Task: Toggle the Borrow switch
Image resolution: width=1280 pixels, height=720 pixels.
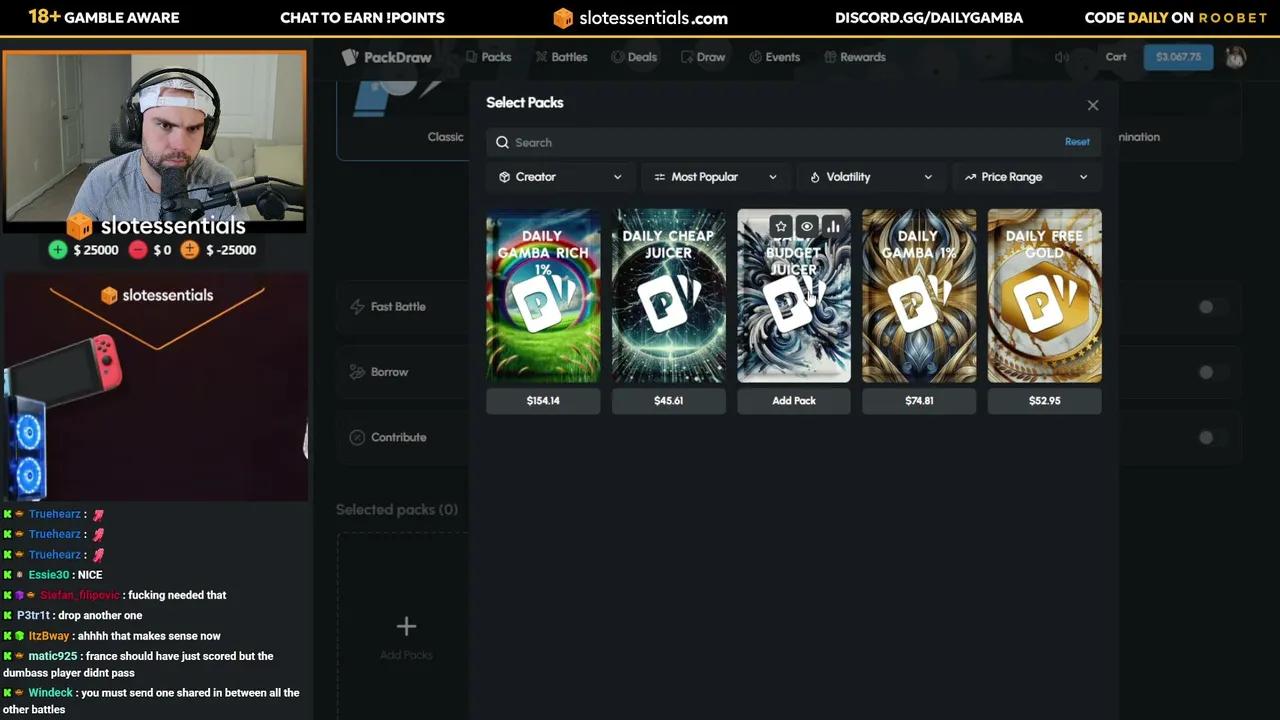Action: (x=1211, y=372)
